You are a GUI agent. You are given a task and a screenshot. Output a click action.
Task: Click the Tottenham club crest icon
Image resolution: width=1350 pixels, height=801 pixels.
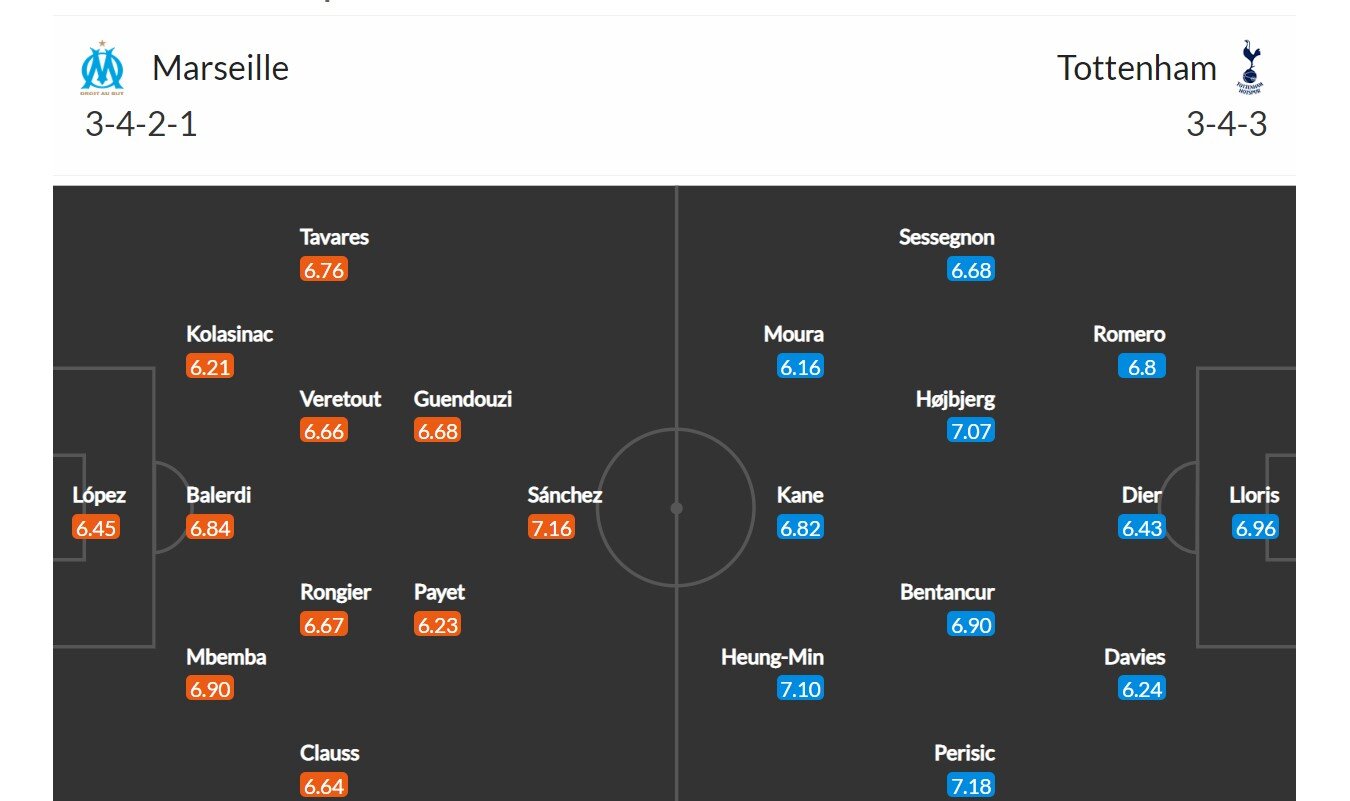point(1250,67)
